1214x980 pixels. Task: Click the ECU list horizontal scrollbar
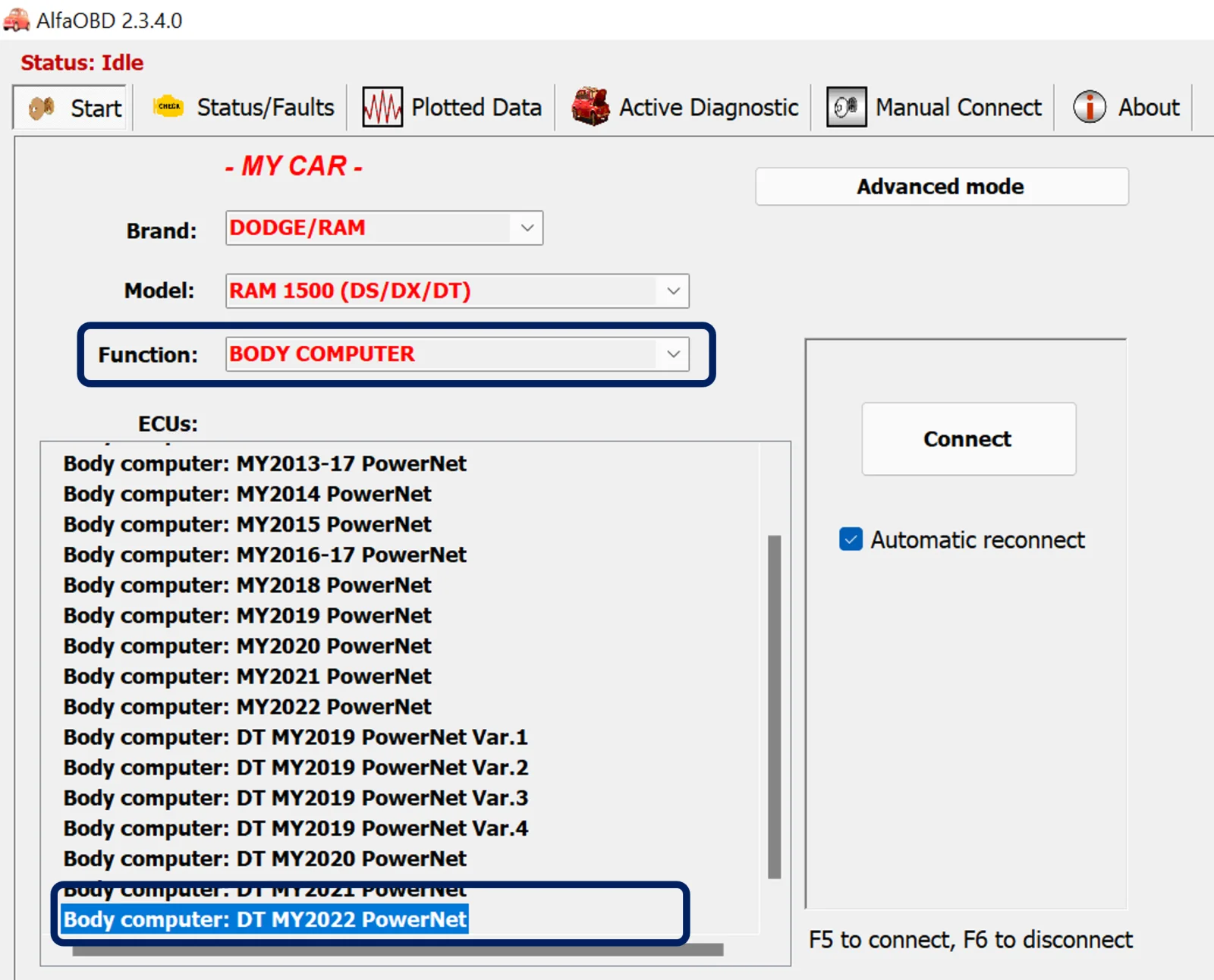398,950
